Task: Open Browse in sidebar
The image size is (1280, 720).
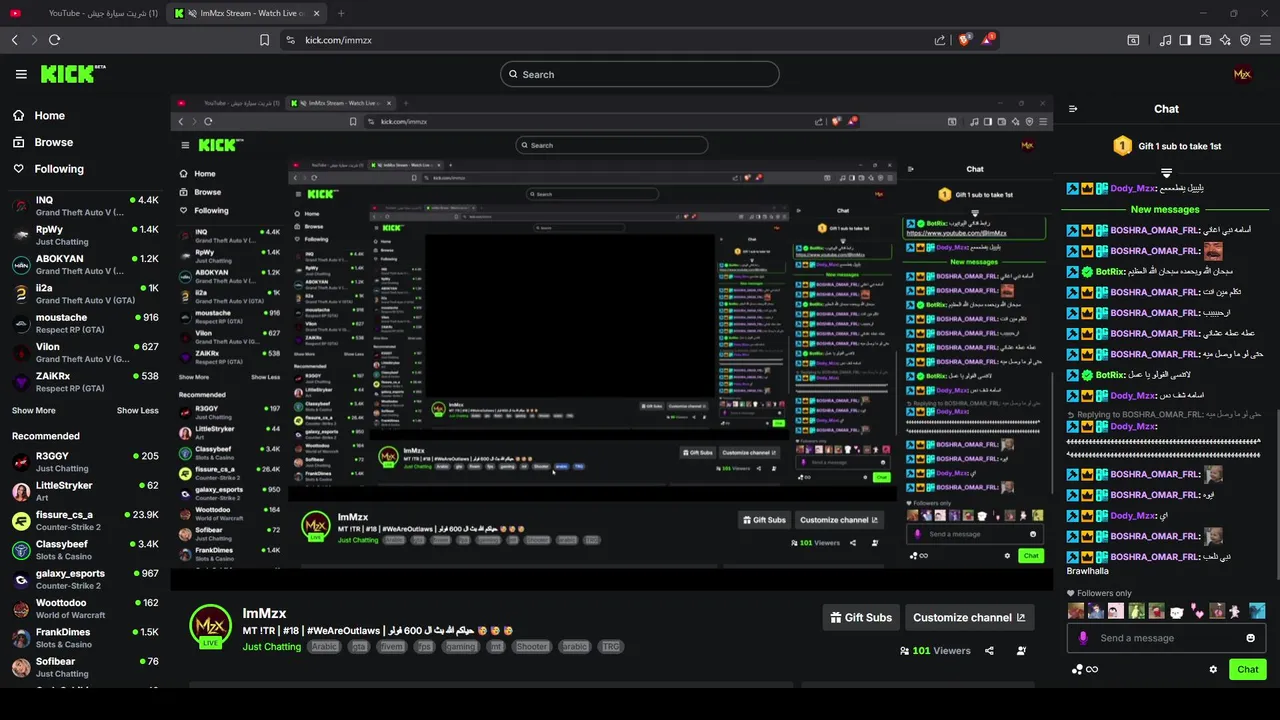Action: click(42, 142)
